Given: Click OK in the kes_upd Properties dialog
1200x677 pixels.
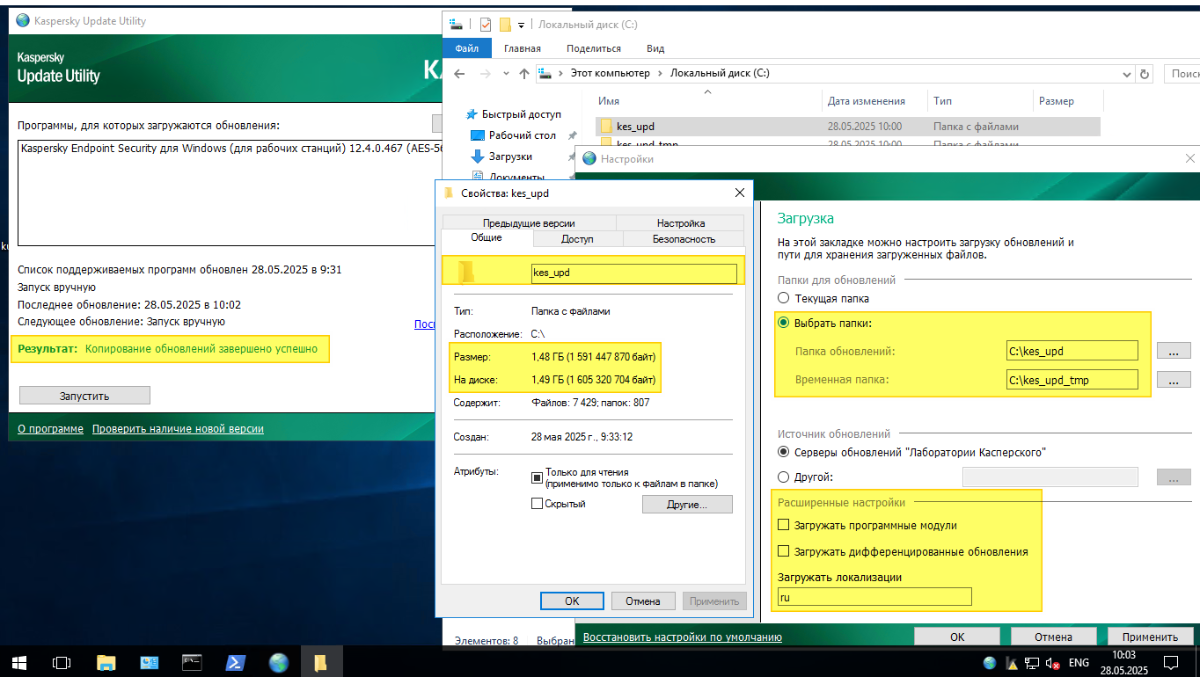Looking at the screenshot, I should [572, 601].
